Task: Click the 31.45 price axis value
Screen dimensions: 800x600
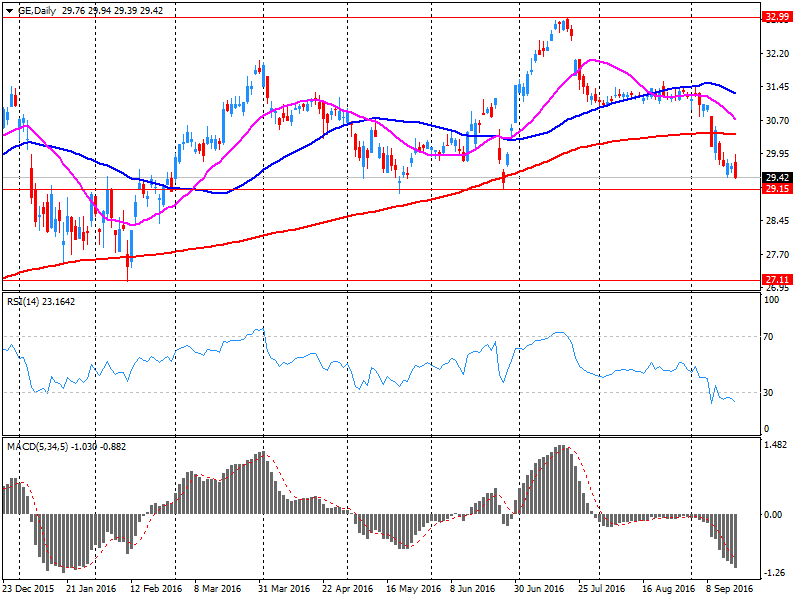Action: (x=778, y=87)
